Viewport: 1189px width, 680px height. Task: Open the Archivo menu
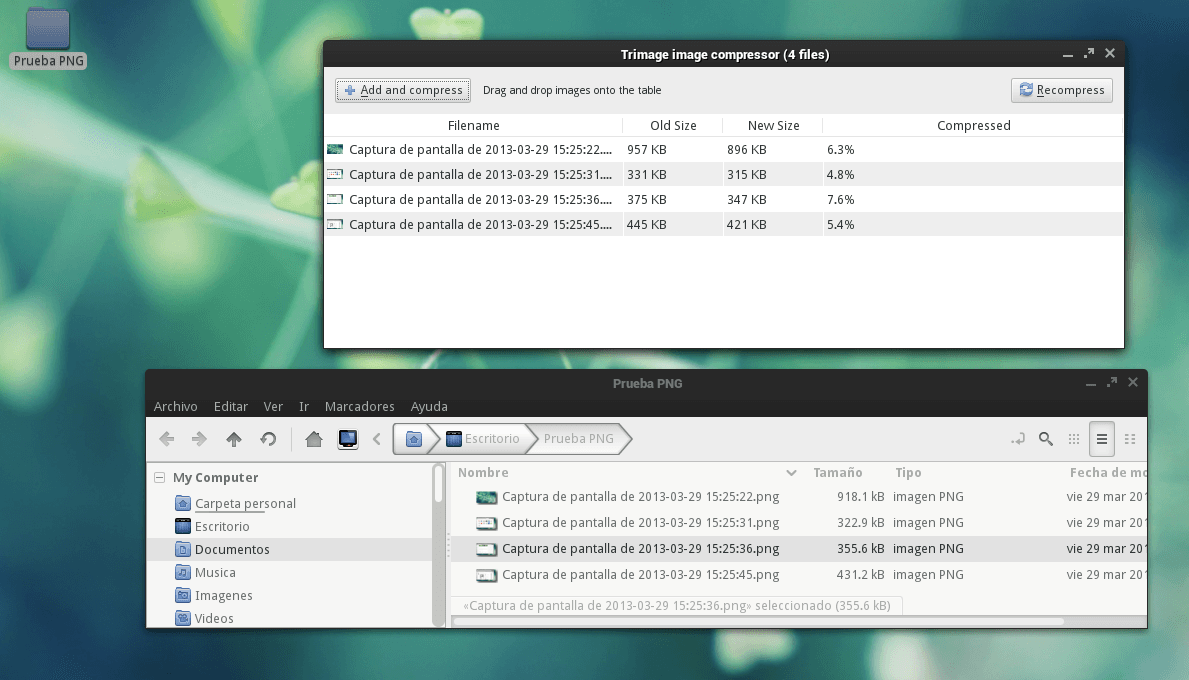[x=175, y=406]
